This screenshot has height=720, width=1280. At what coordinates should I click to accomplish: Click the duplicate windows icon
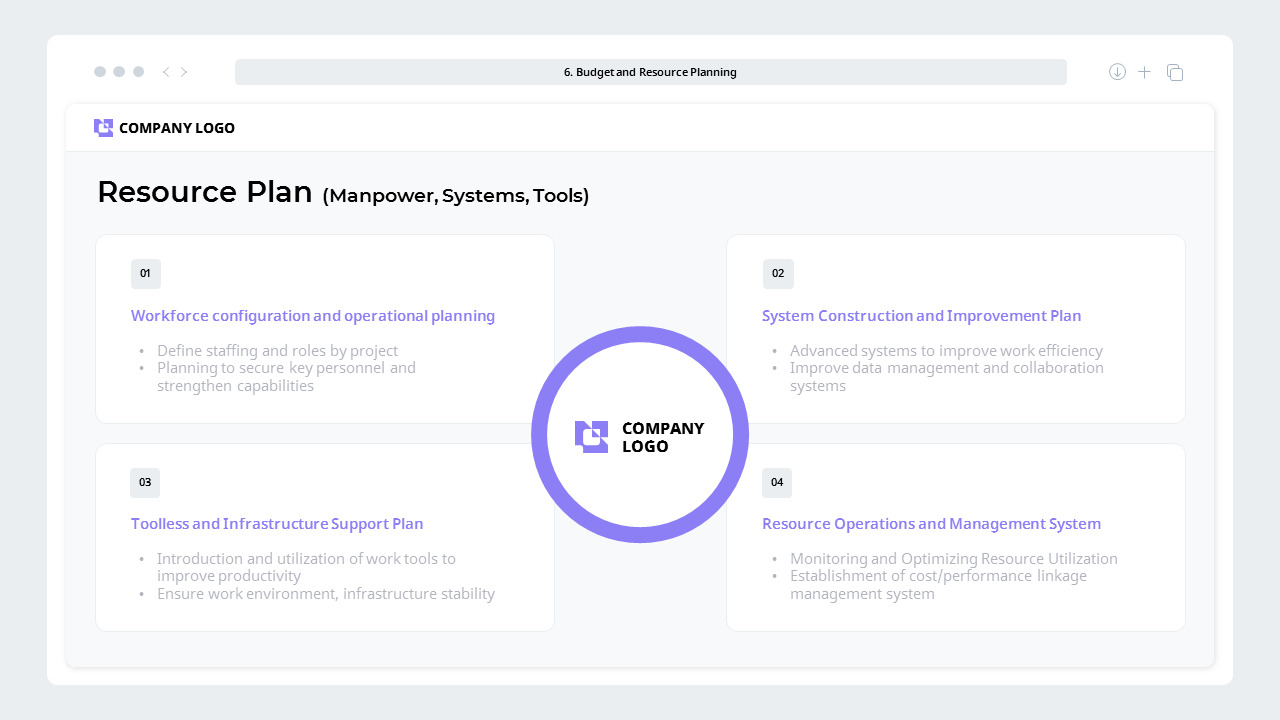[x=1175, y=72]
